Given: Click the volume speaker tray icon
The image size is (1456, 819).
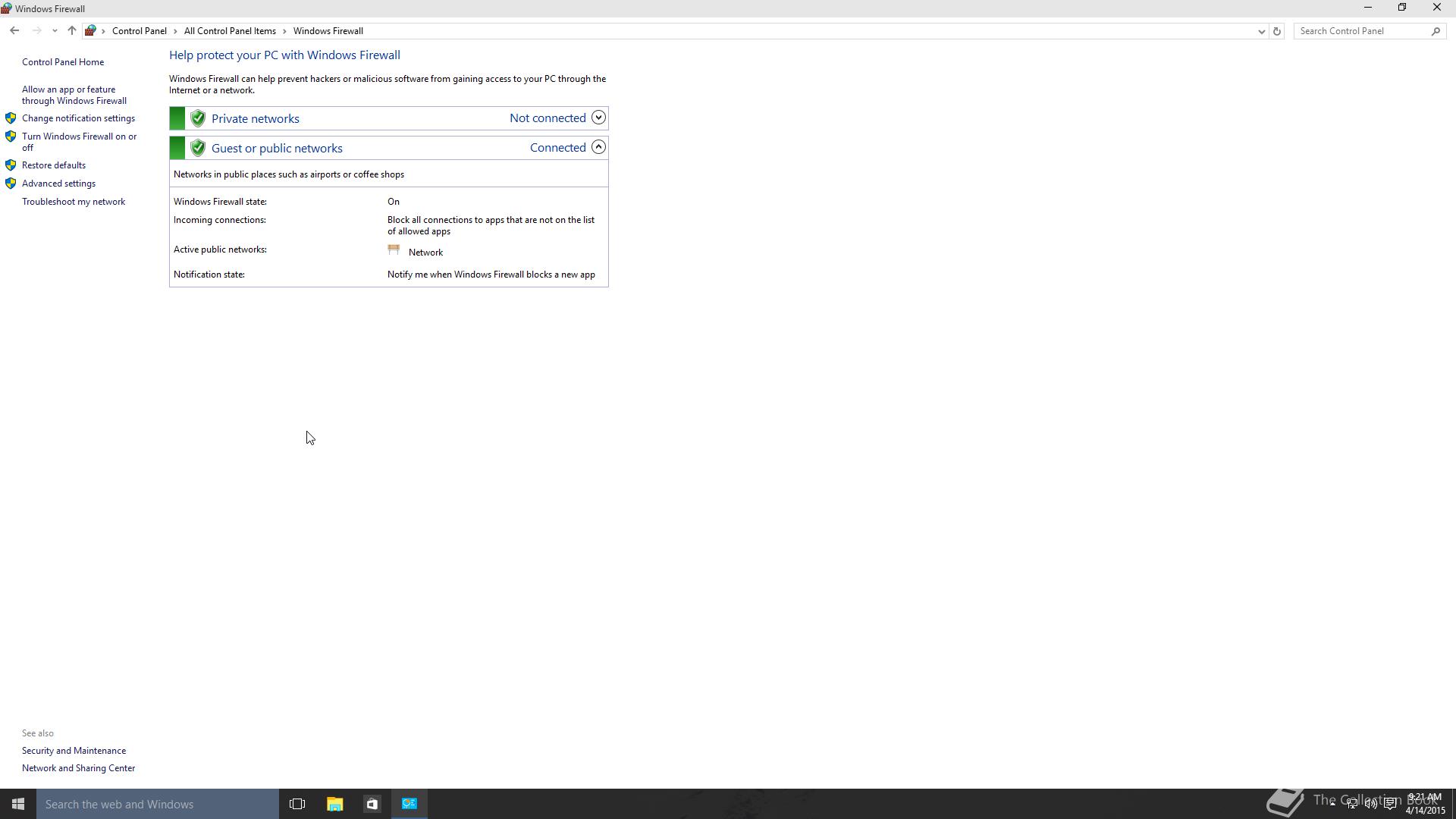Looking at the screenshot, I should [x=1371, y=804].
